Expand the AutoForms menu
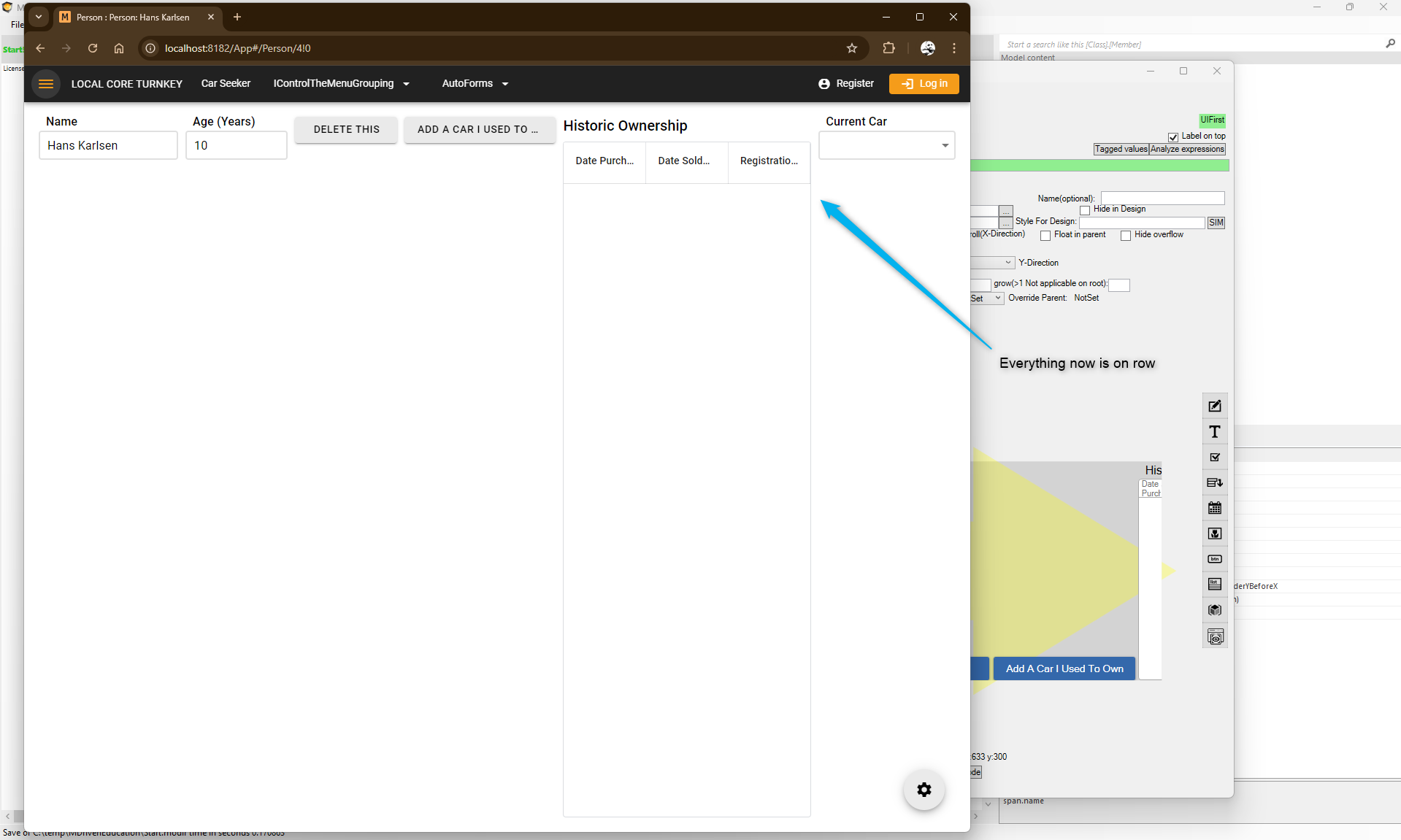The width and height of the screenshot is (1401, 840). (x=475, y=84)
